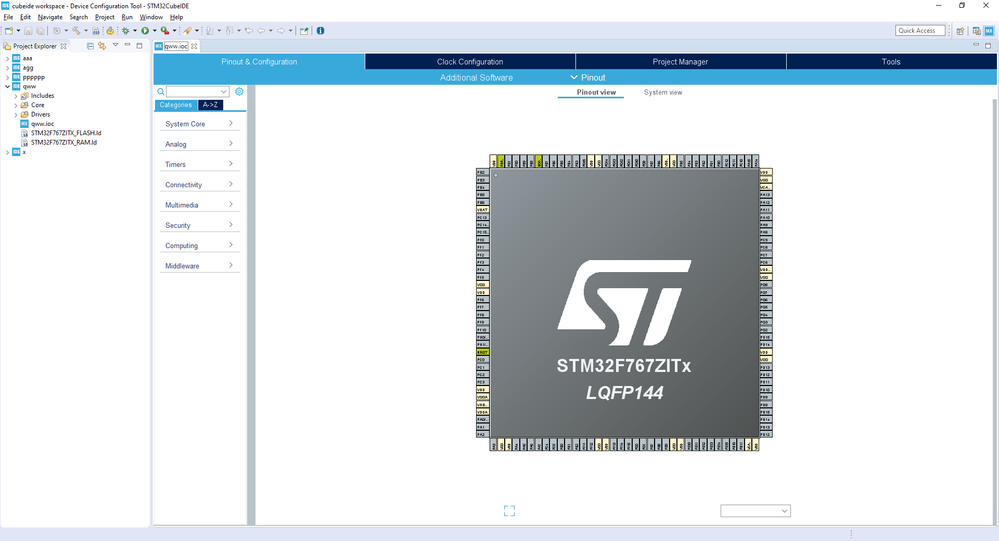This screenshot has height=541, width=999.
Task: Open the Multimedia category
Action: tap(199, 205)
